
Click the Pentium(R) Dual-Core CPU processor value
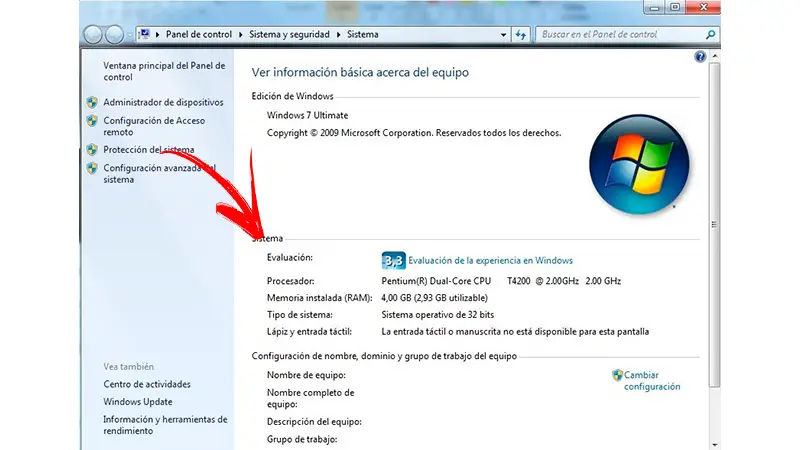pos(501,281)
